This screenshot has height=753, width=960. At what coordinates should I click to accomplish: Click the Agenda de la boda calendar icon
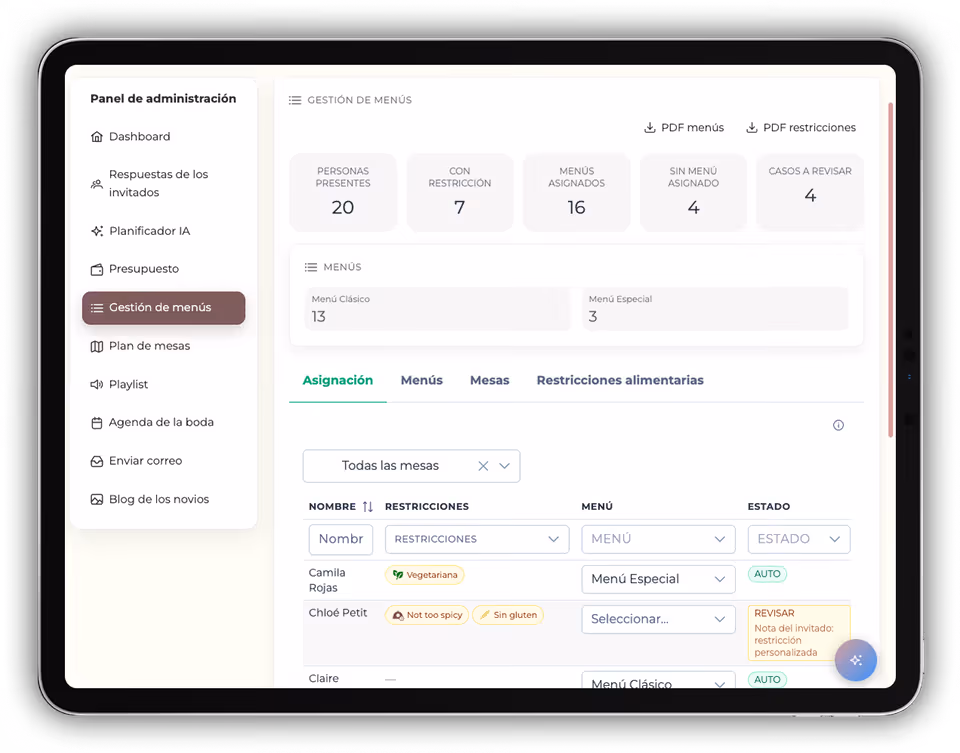[97, 423]
